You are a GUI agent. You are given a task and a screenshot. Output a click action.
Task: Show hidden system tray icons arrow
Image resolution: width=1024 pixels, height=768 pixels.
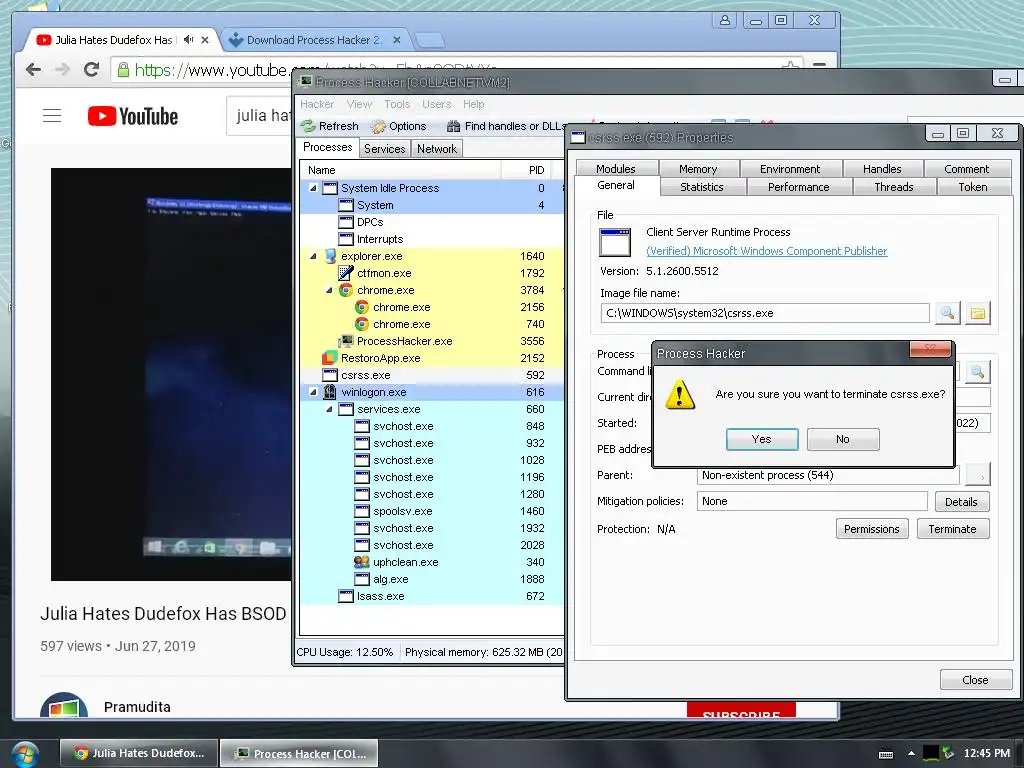tap(911, 753)
